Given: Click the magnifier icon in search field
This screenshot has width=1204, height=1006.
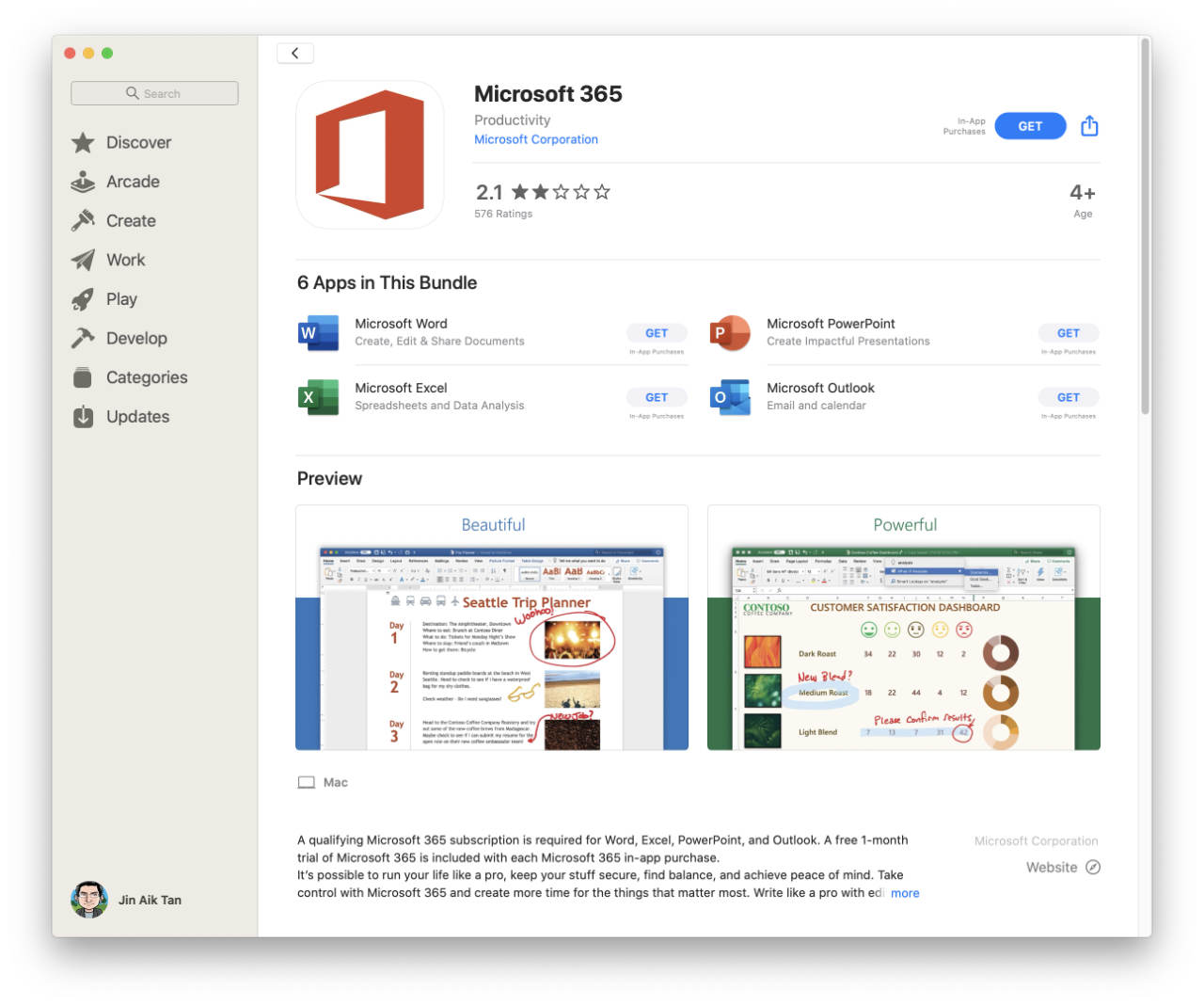Looking at the screenshot, I should [x=133, y=93].
